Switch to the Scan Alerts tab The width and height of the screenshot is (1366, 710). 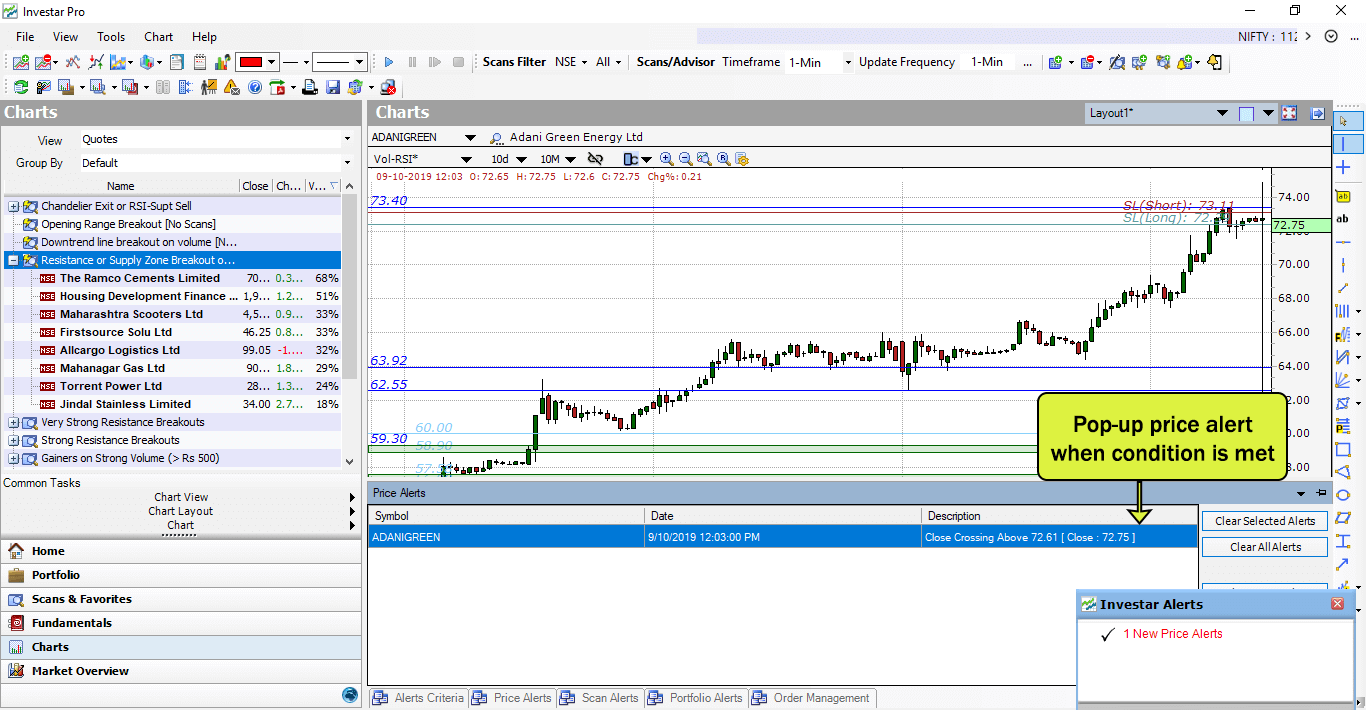(600, 698)
